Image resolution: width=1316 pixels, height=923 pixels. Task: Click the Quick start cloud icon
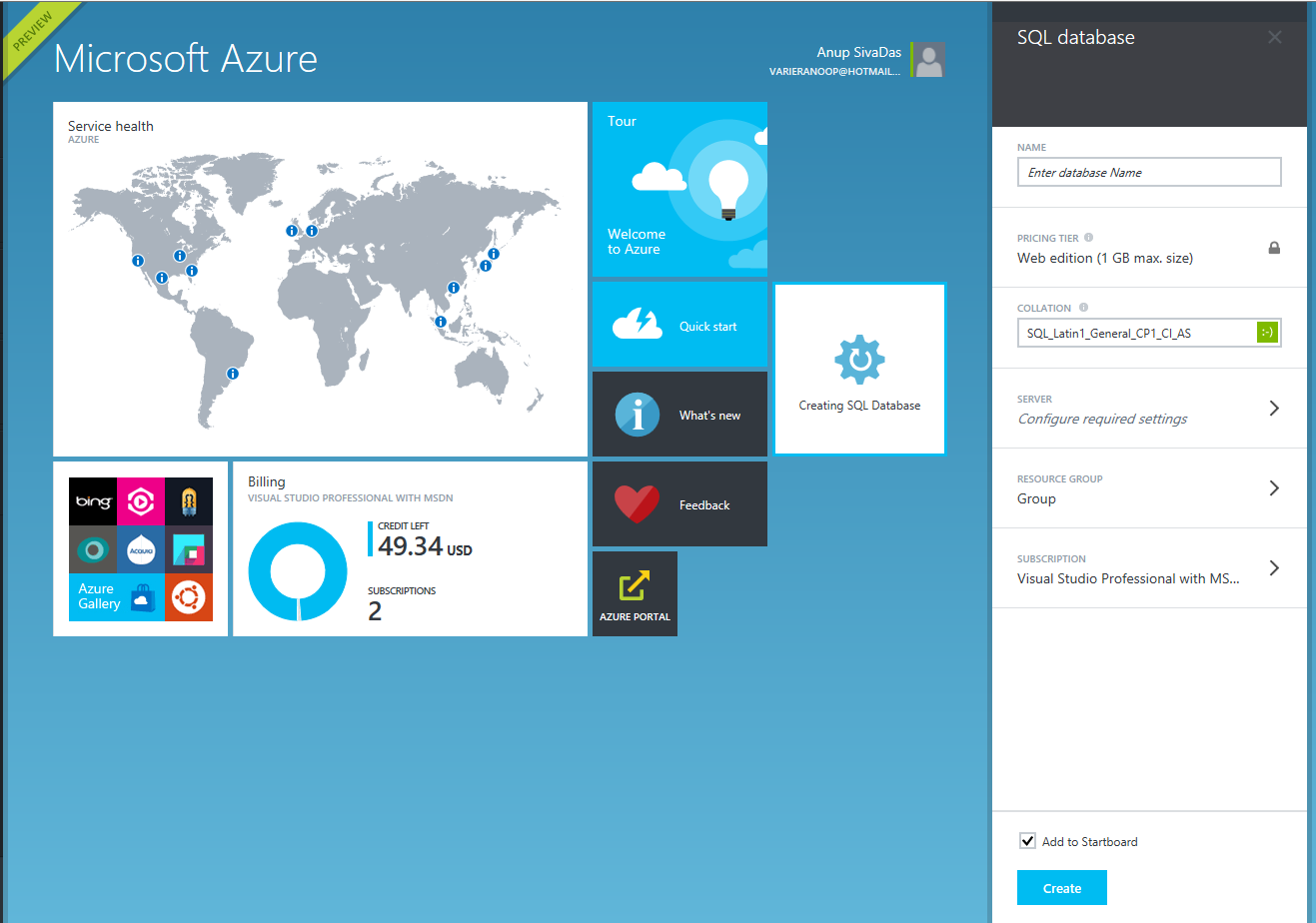coord(638,325)
